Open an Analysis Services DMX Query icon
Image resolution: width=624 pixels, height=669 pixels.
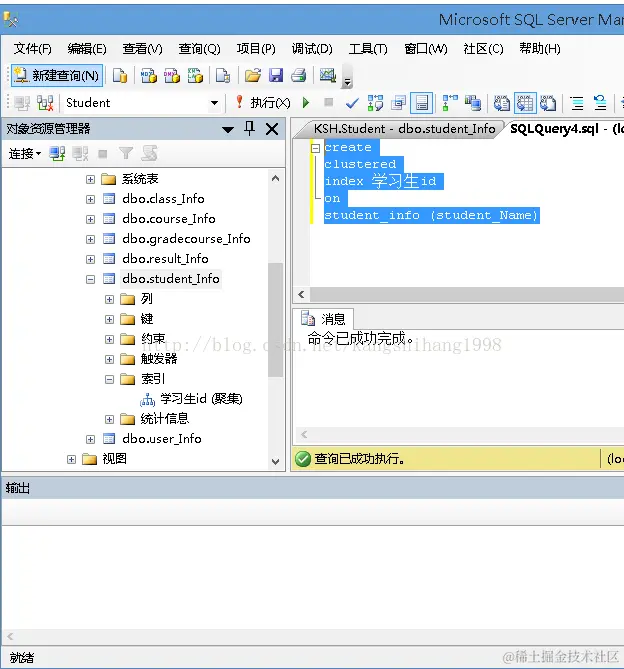coord(171,76)
